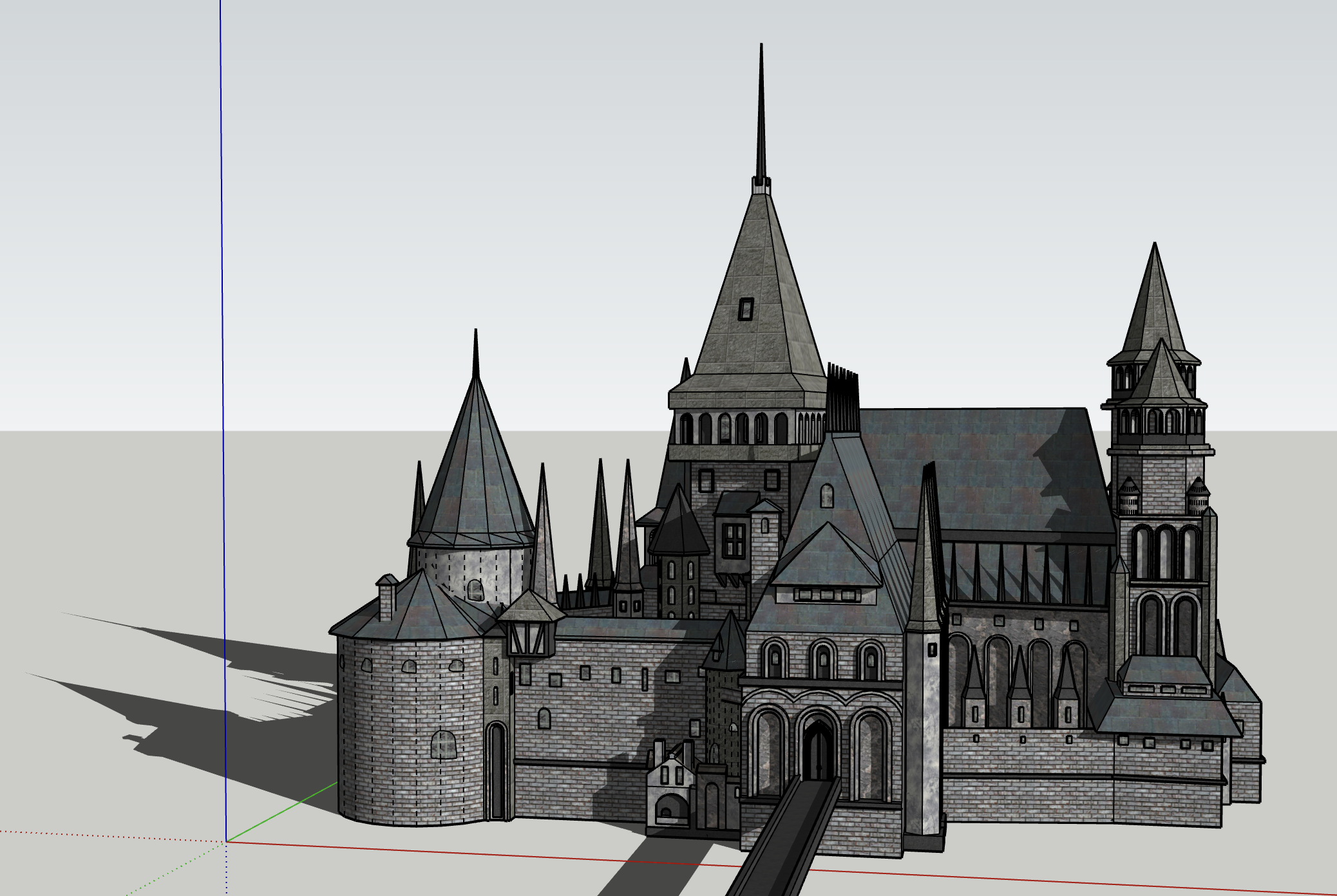Select the large sloped roof of the main hall
This screenshot has width=1337, height=896.
click(x=979, y=470)
